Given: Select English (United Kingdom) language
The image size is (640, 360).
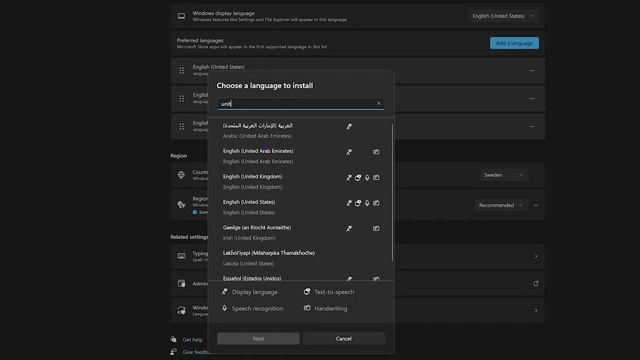Looking at the screenshot, I should [x=300, y=182].
